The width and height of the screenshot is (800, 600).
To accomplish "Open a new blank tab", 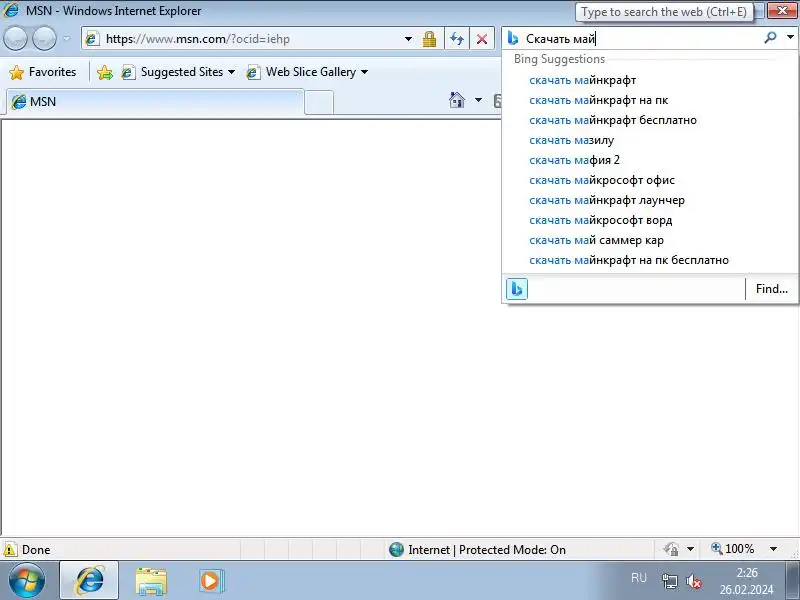I will pos(319,103).
